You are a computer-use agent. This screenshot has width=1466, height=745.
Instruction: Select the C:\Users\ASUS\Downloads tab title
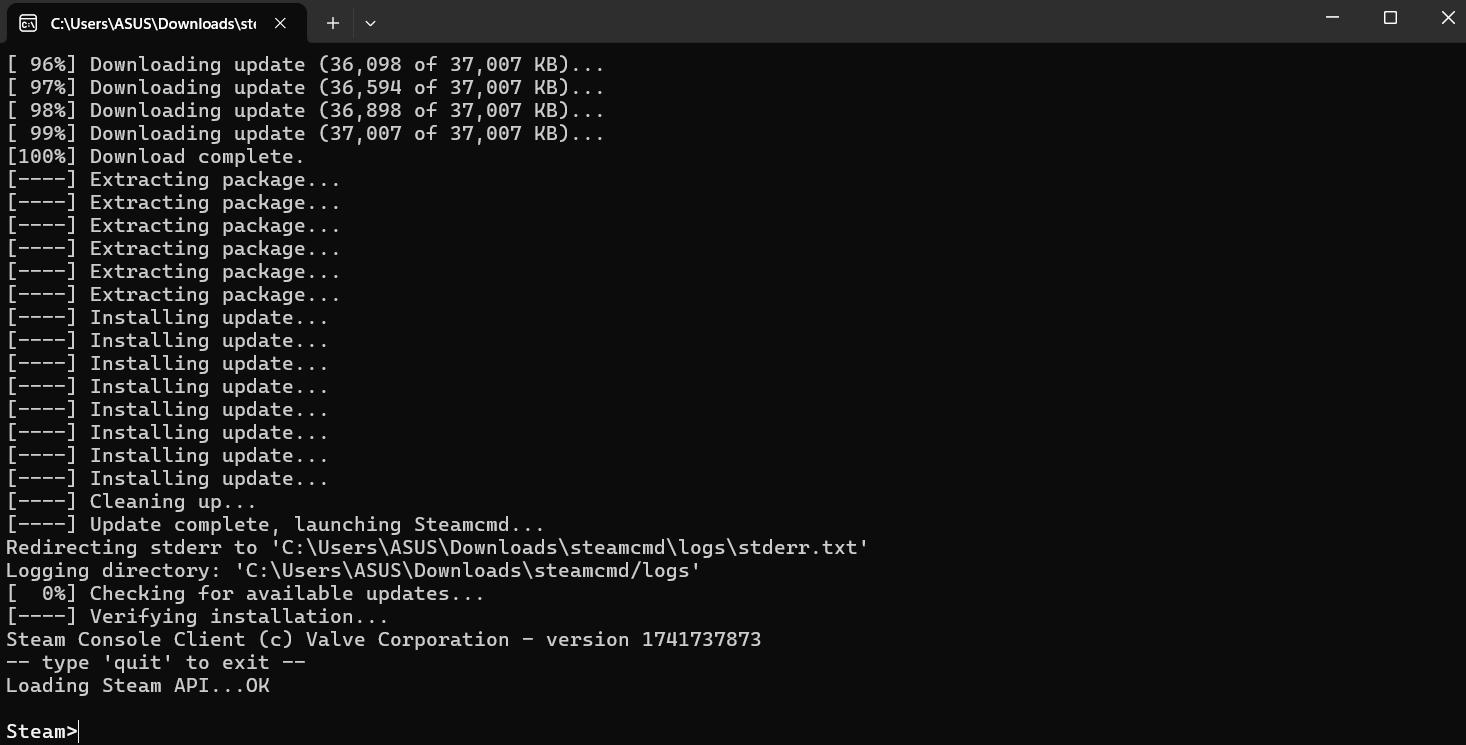(x=152, y=23)
